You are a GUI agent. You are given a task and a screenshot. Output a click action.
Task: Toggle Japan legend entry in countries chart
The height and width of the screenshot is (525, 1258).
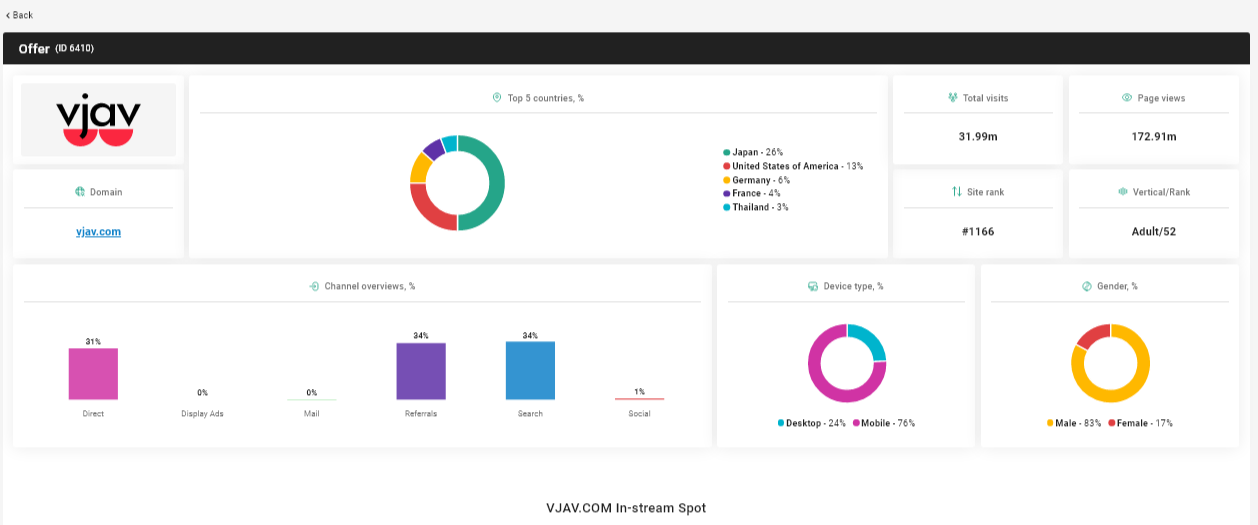[754, 153]
